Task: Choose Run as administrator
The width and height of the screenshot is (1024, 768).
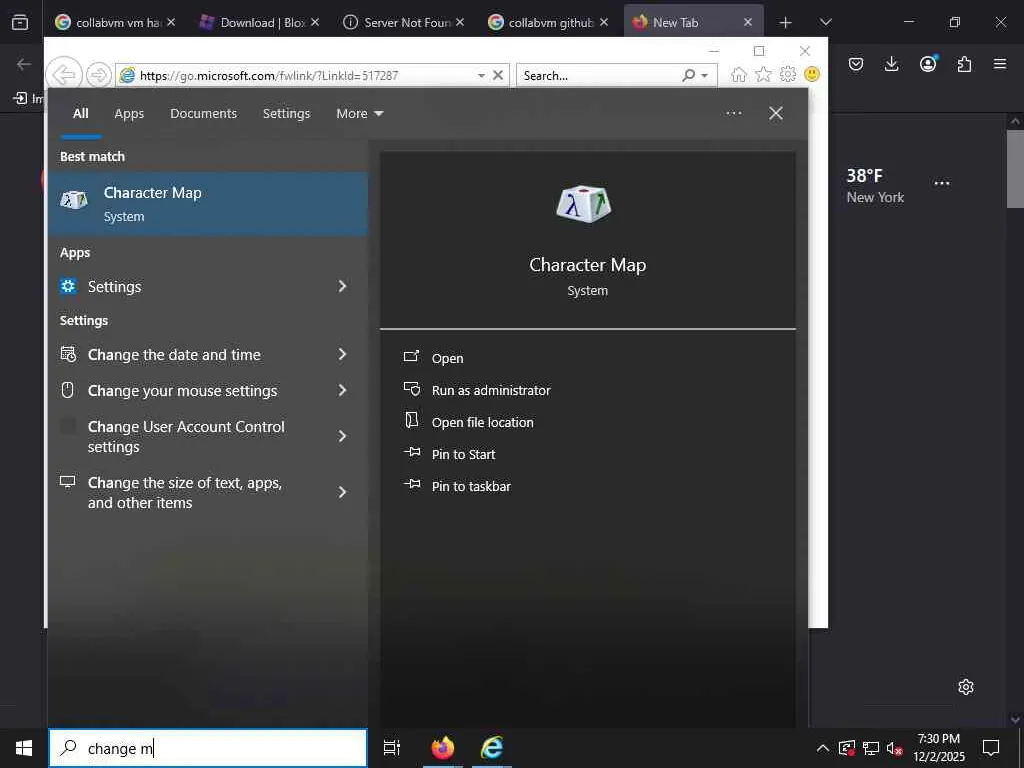Action: pyautogui.click(x=477, y=390)
